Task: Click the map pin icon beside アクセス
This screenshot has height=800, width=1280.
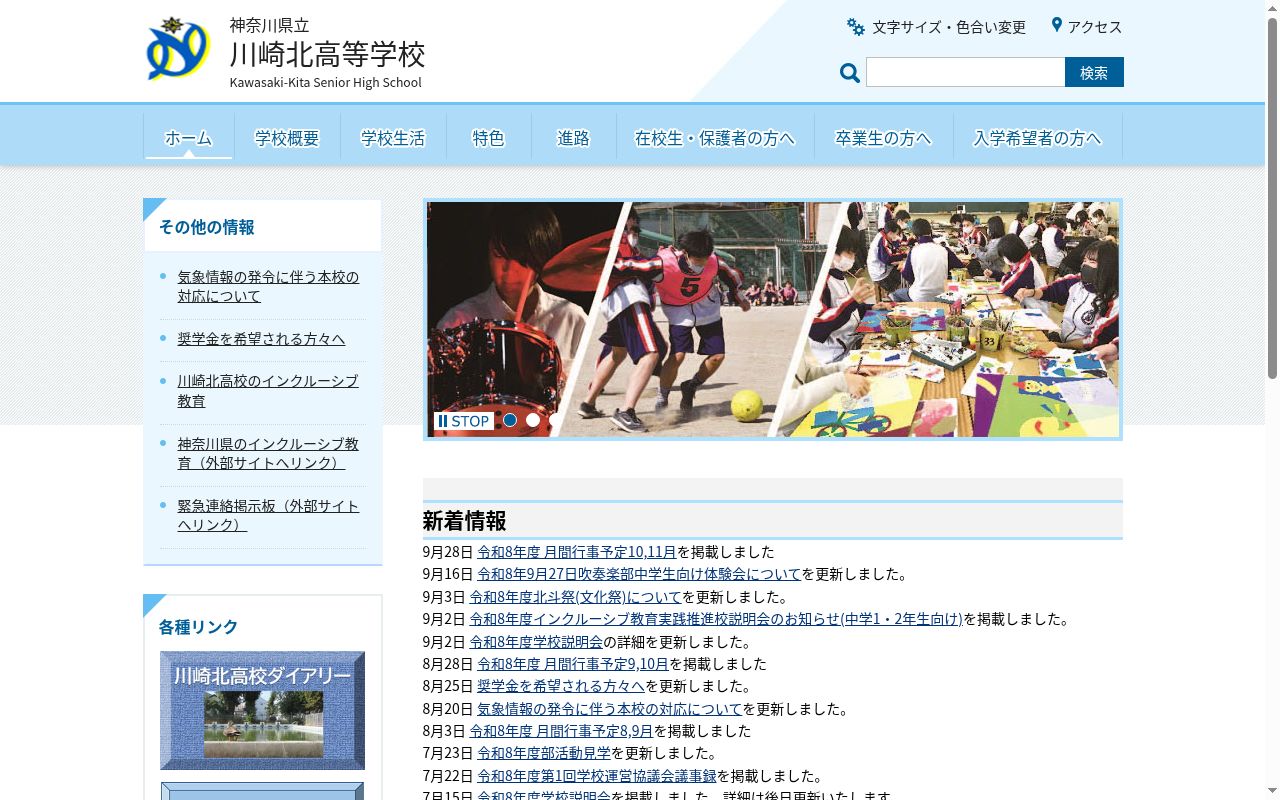Action: 1056,25
